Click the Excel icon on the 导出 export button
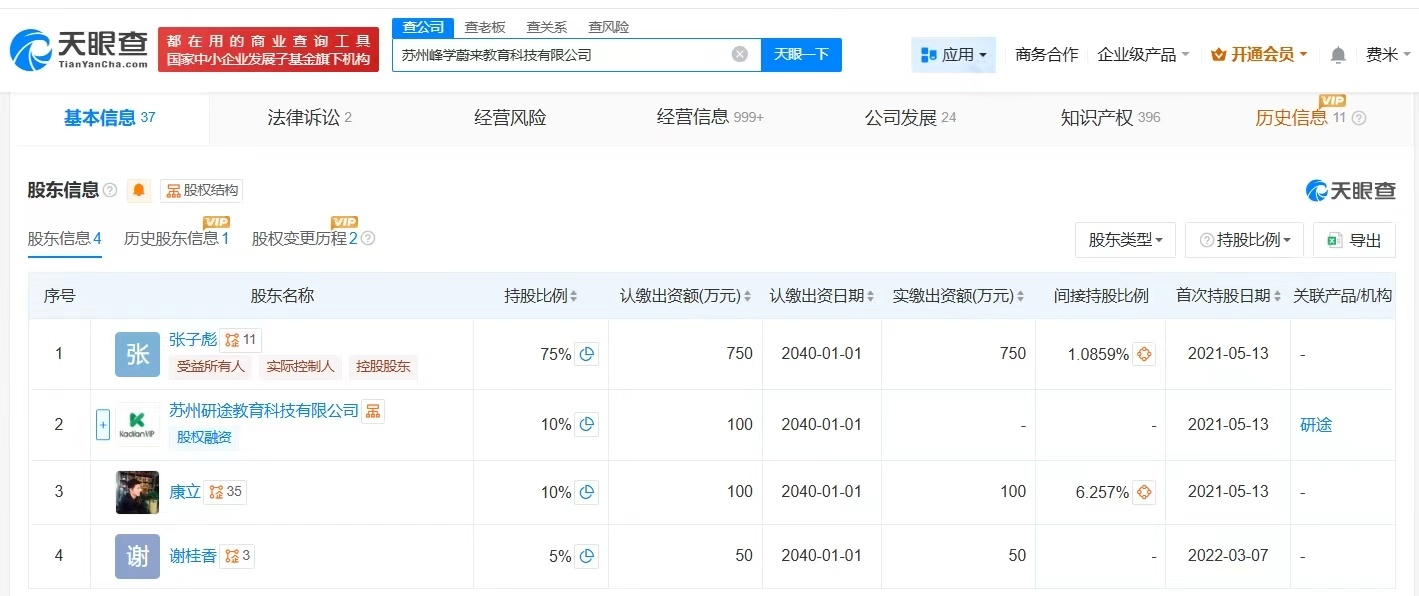Screen dimensions: 1419x596 tap(1334, 239)
